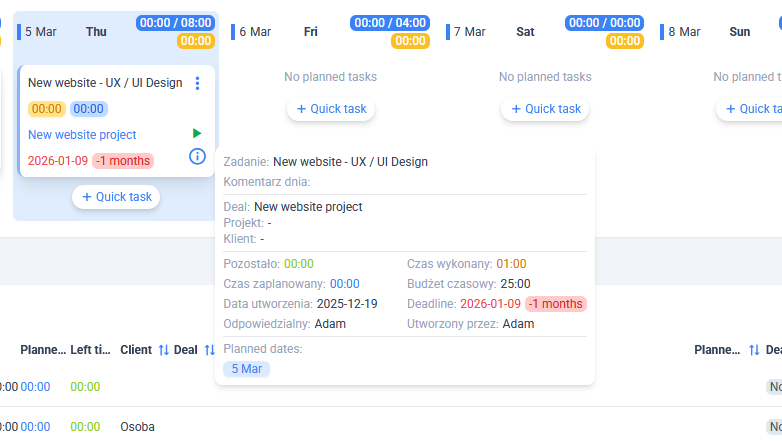
Task: Click Thursday's 00:00 / 08:00 time badge
Action: [x=175, y=23]
